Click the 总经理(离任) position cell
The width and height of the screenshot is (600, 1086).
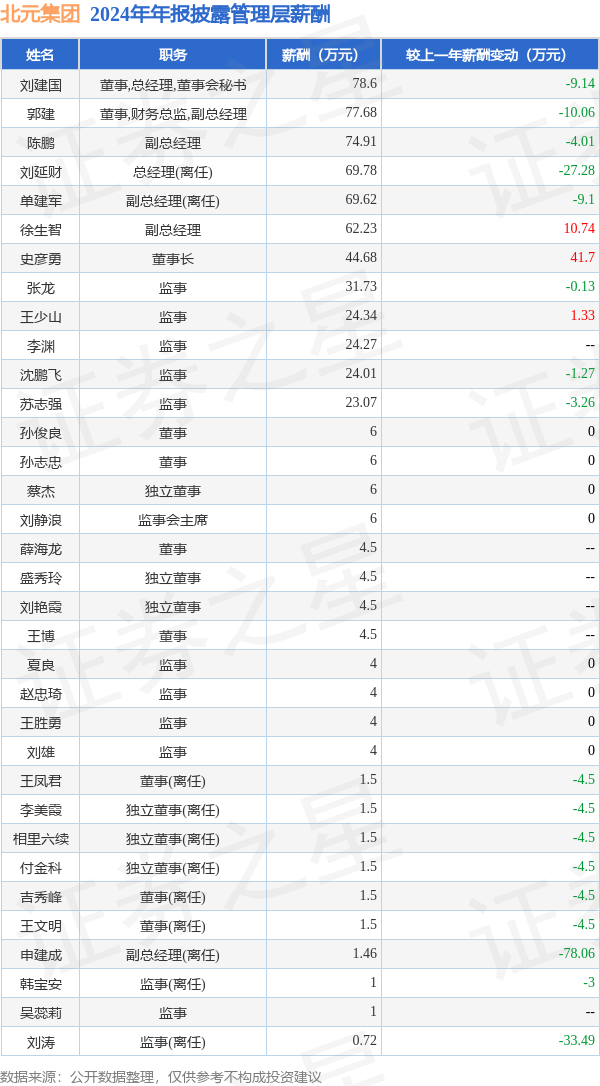(x=173, y=172)
